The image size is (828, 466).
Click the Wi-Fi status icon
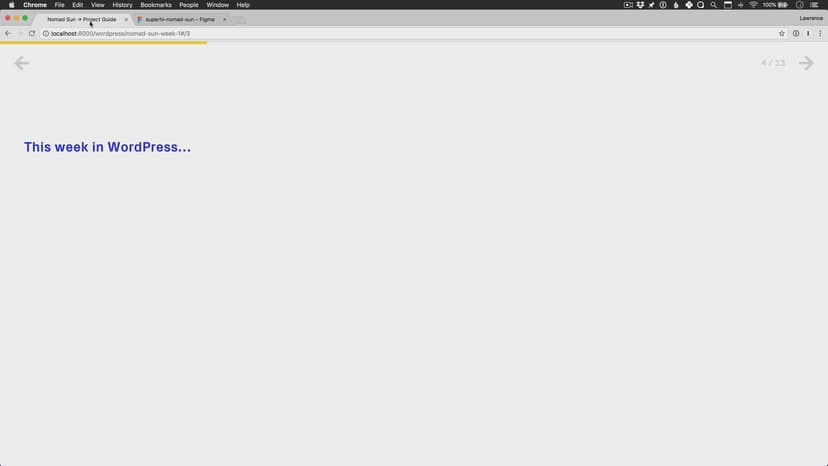coord(753,5)
